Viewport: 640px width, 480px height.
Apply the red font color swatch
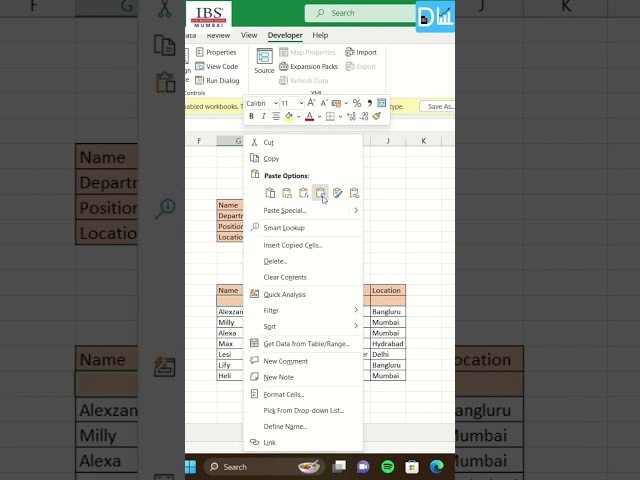(310, 117)
